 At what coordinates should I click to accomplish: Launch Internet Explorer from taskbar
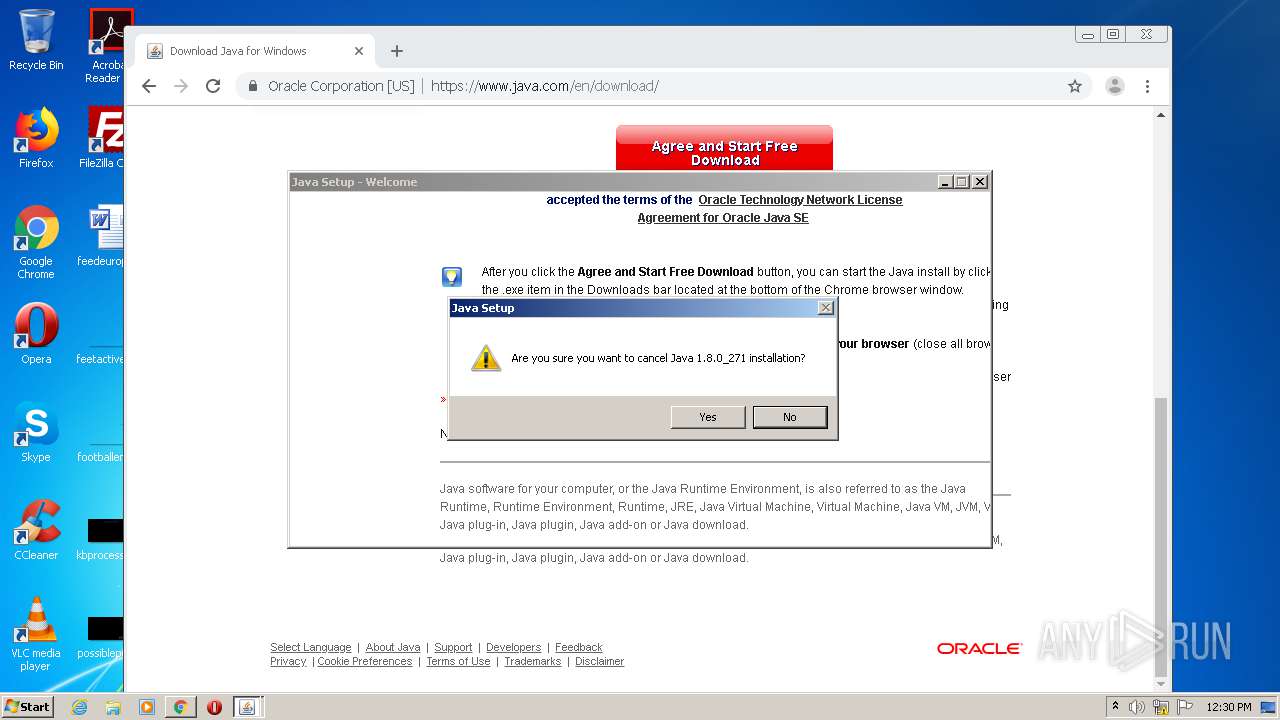pos(79,707)
